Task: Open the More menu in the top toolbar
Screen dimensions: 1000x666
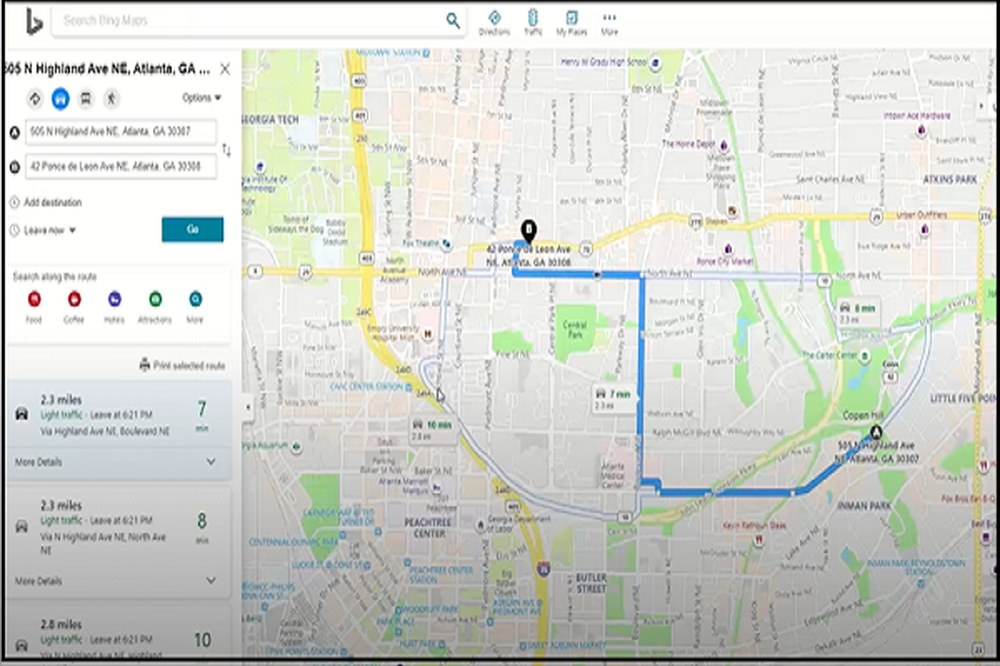Action: (x=611, y=20)
